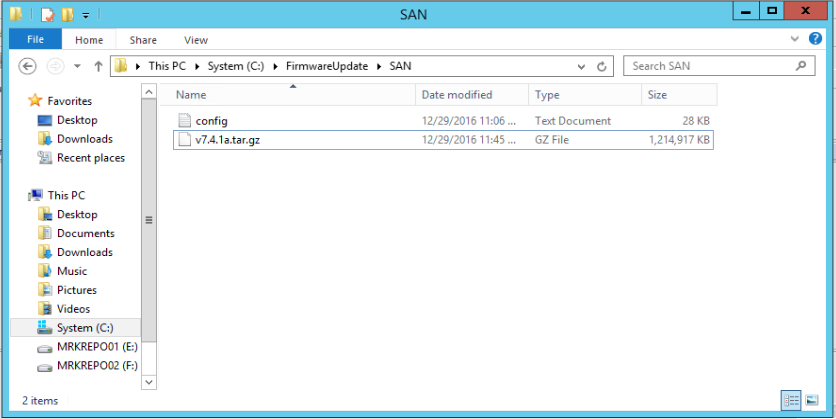Switch to Large icons view layout
This screenshot has height=419, width=836.
811,400
